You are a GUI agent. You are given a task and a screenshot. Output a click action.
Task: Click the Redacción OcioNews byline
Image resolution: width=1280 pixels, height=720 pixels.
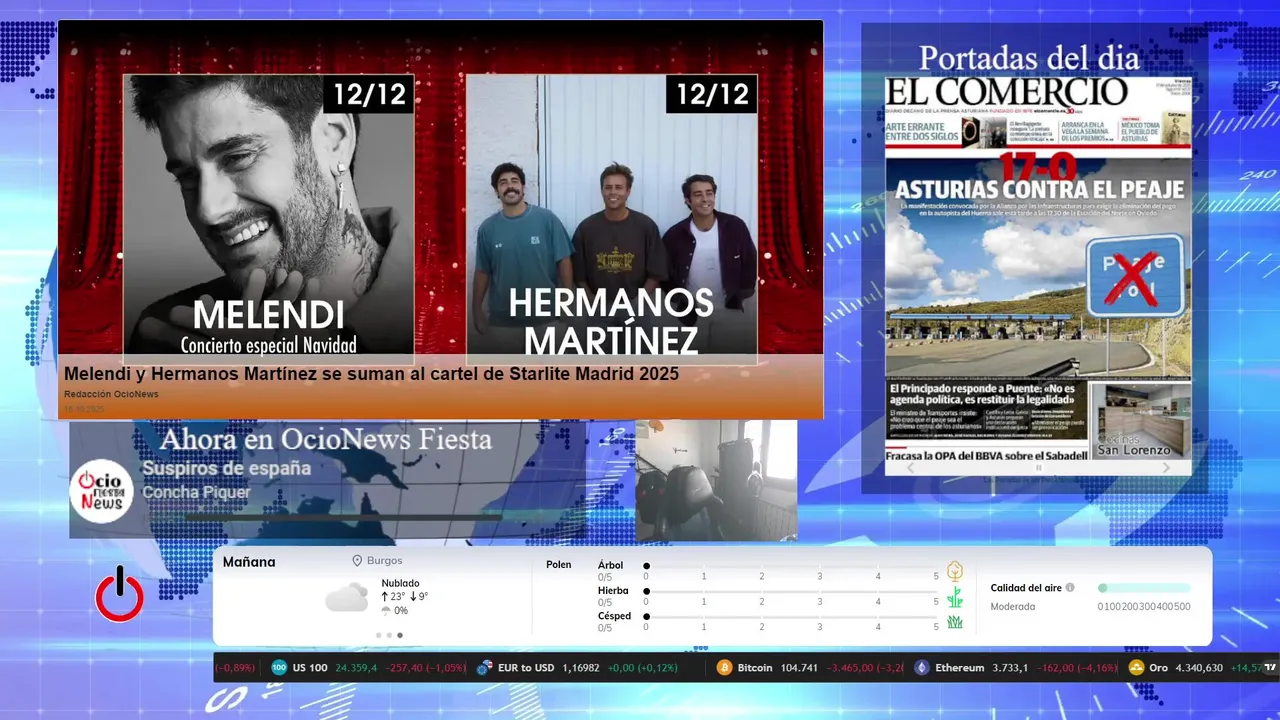(111, 394)
